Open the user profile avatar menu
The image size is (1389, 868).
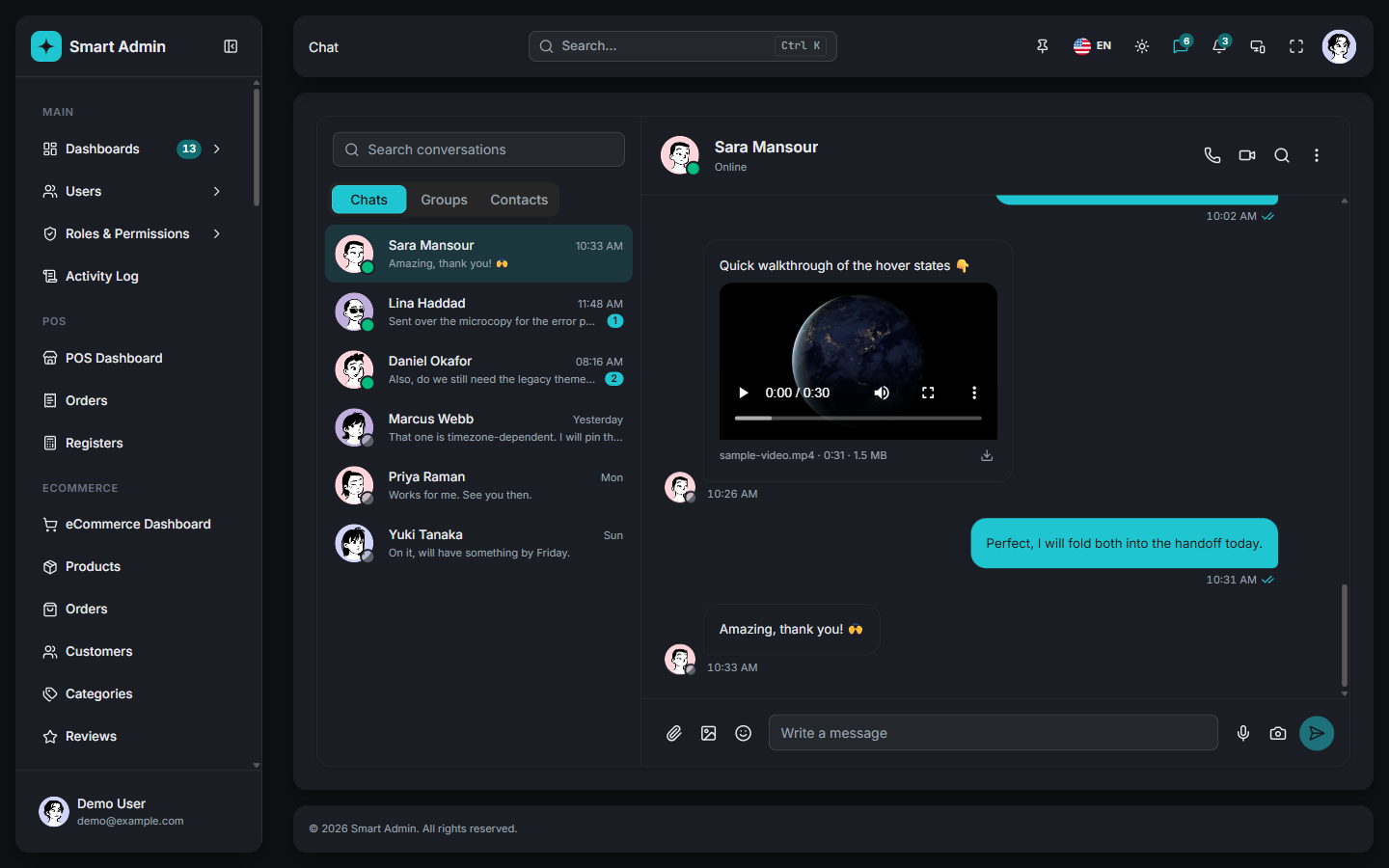[x=1339, y=46]
